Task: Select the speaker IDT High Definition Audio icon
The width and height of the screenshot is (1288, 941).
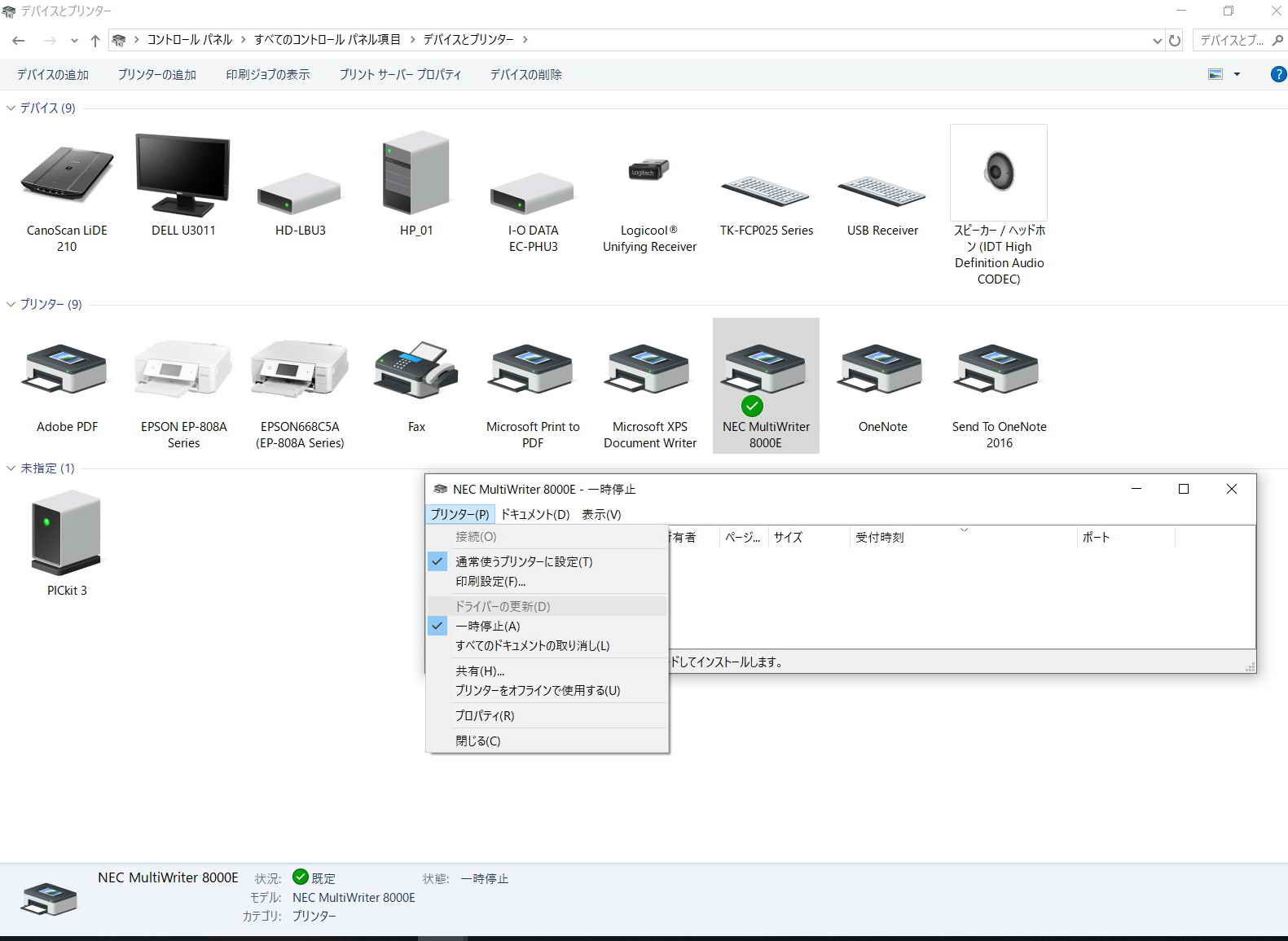Action: [x=999, y=173]
